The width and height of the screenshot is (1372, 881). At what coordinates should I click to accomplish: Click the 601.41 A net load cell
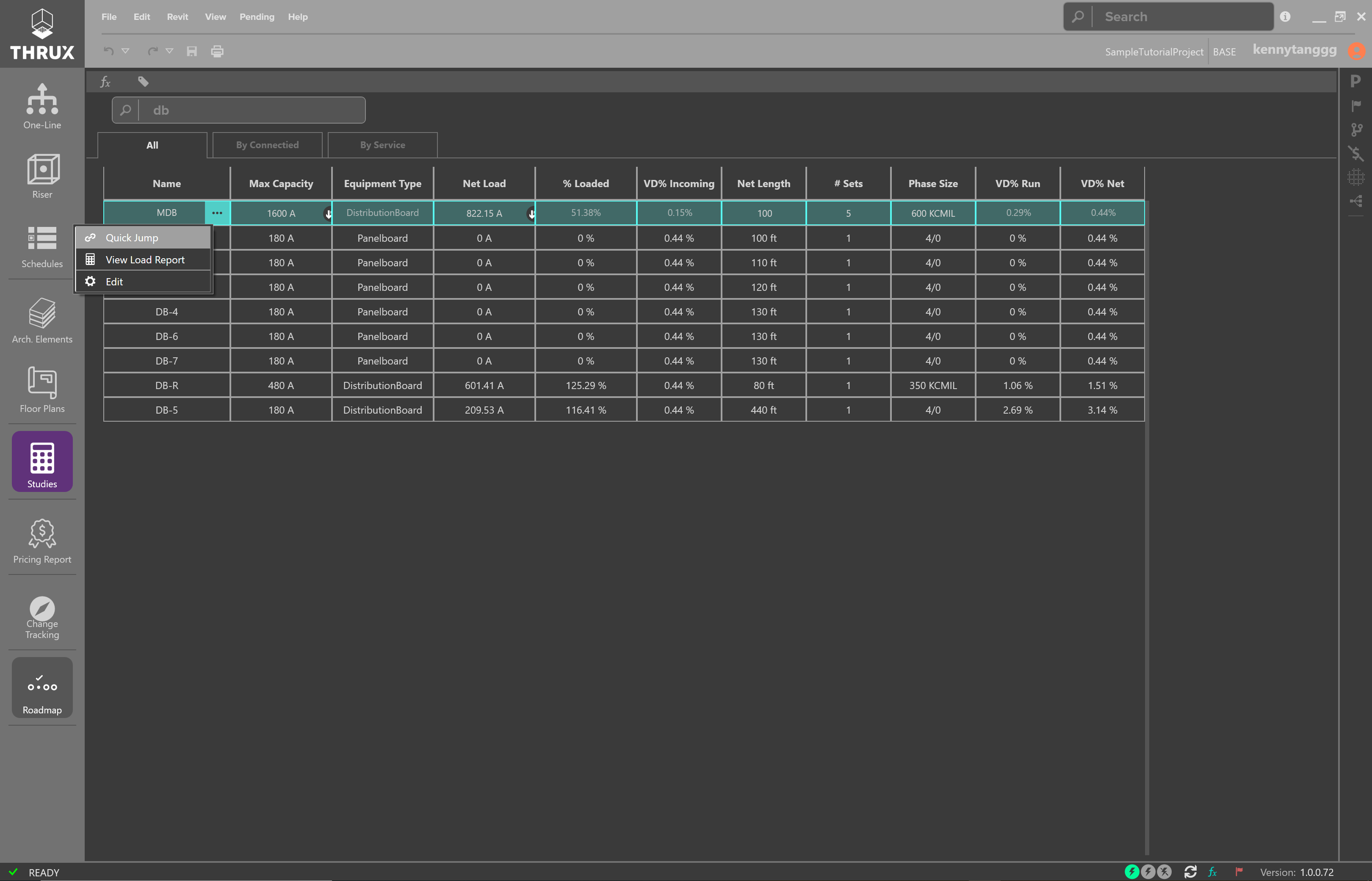pyautogui.click(x=484, y=386)
